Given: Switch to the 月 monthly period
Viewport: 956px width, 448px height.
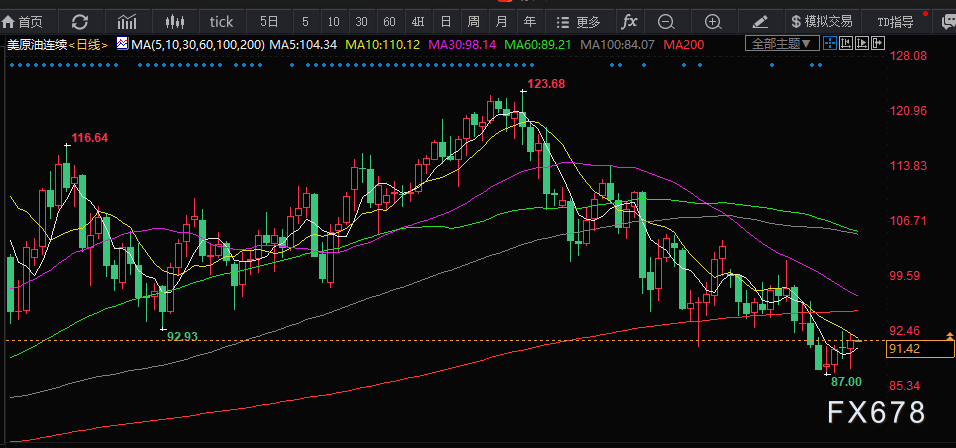Looking at the screenshot, I should 502,22.
